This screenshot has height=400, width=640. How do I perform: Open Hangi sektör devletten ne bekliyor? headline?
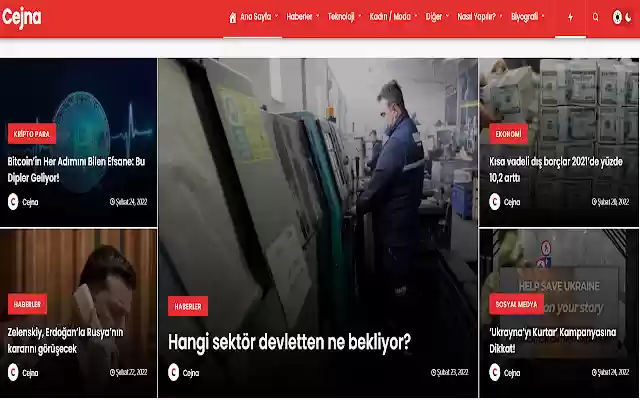(289, 342)
